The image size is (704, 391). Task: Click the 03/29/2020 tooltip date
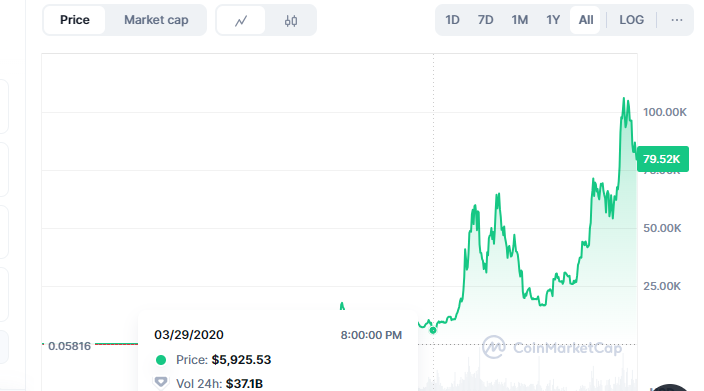point(189,335)
